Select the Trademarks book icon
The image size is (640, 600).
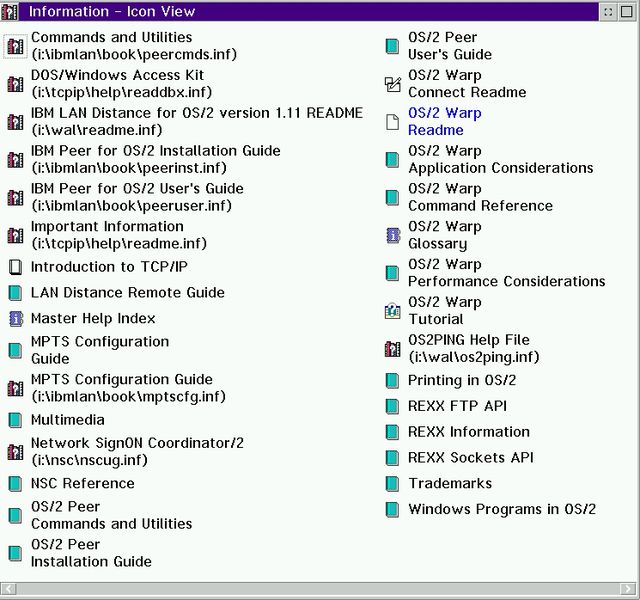[393, 483]
